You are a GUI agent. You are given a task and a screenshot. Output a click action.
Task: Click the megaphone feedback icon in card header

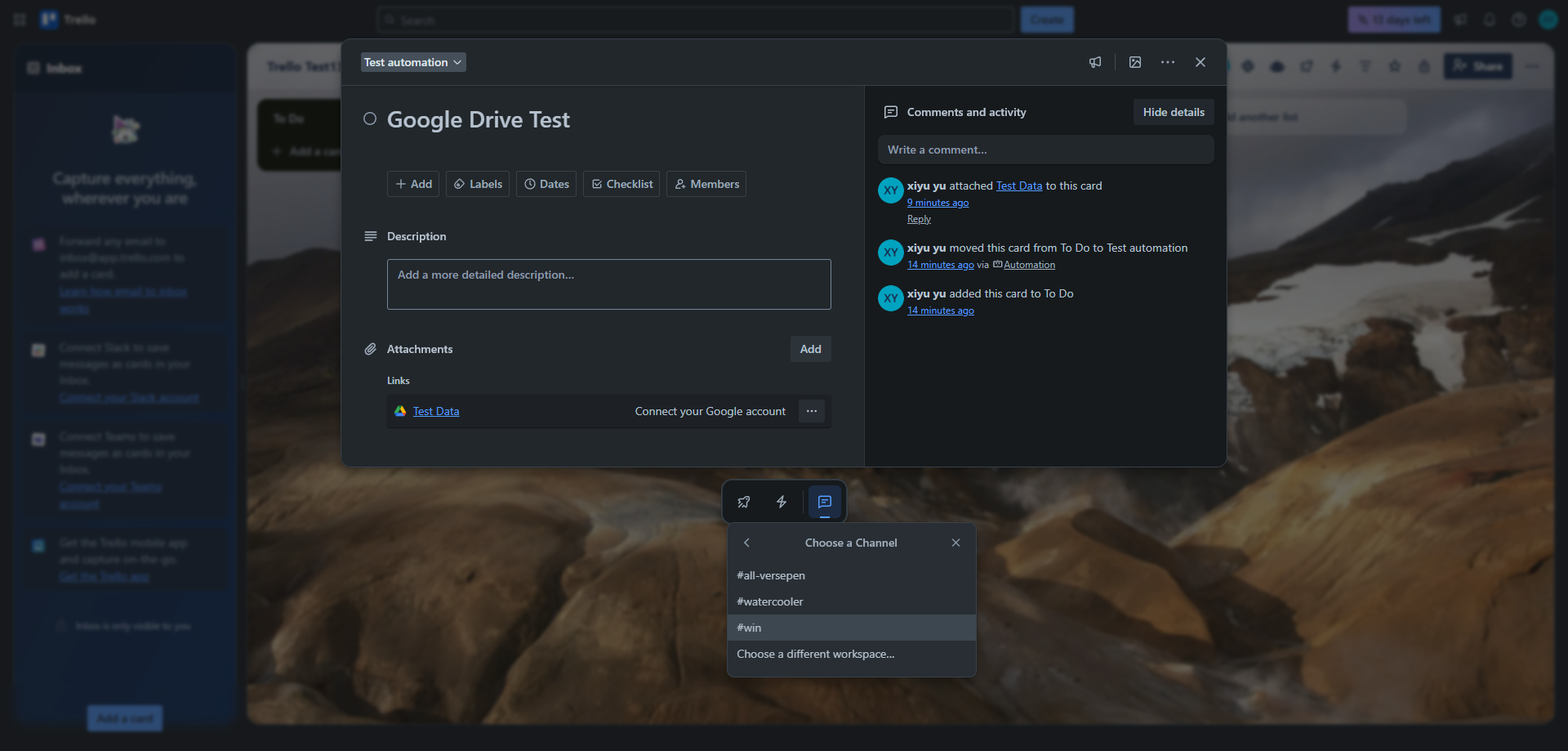coord(1095,62)
